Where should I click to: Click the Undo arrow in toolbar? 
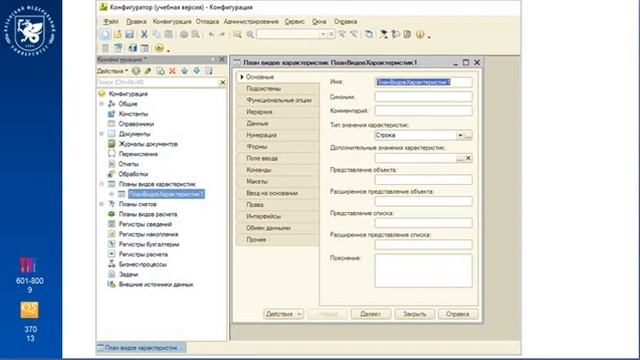coord(211,34)
